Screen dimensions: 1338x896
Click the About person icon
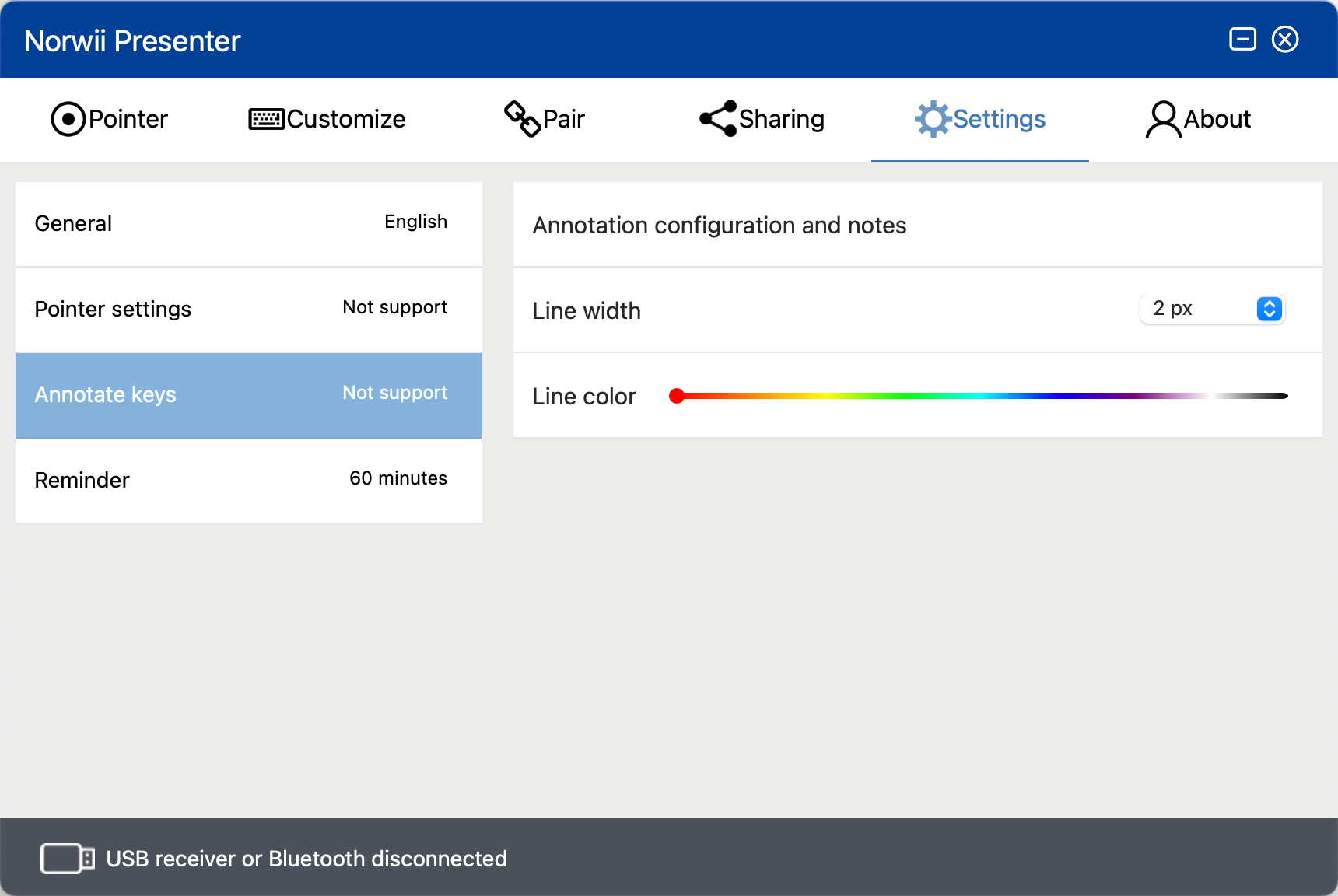point(1163,119)
